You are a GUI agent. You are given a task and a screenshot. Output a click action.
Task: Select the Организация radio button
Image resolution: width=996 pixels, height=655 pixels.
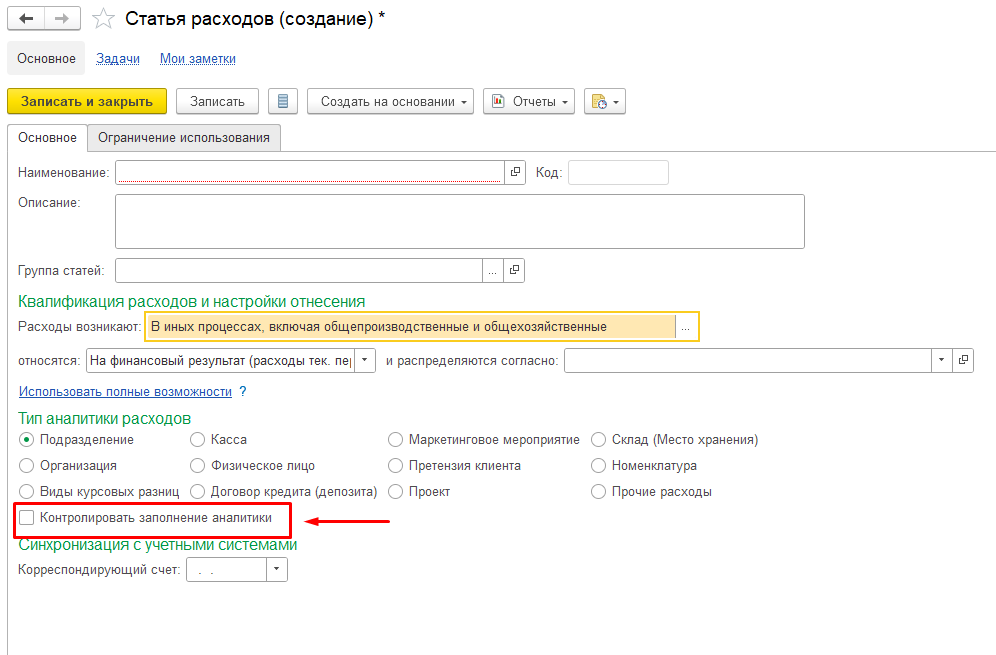click(27, 465)
